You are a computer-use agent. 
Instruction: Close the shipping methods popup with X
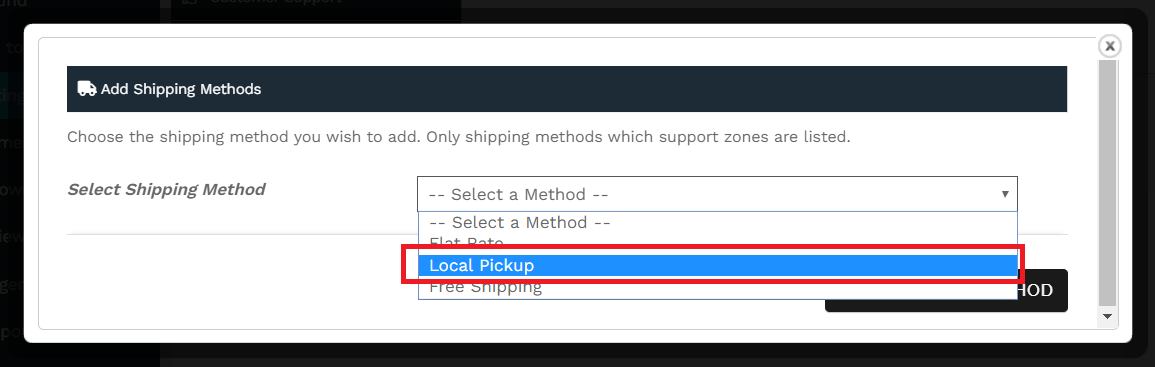[1109, 46]
